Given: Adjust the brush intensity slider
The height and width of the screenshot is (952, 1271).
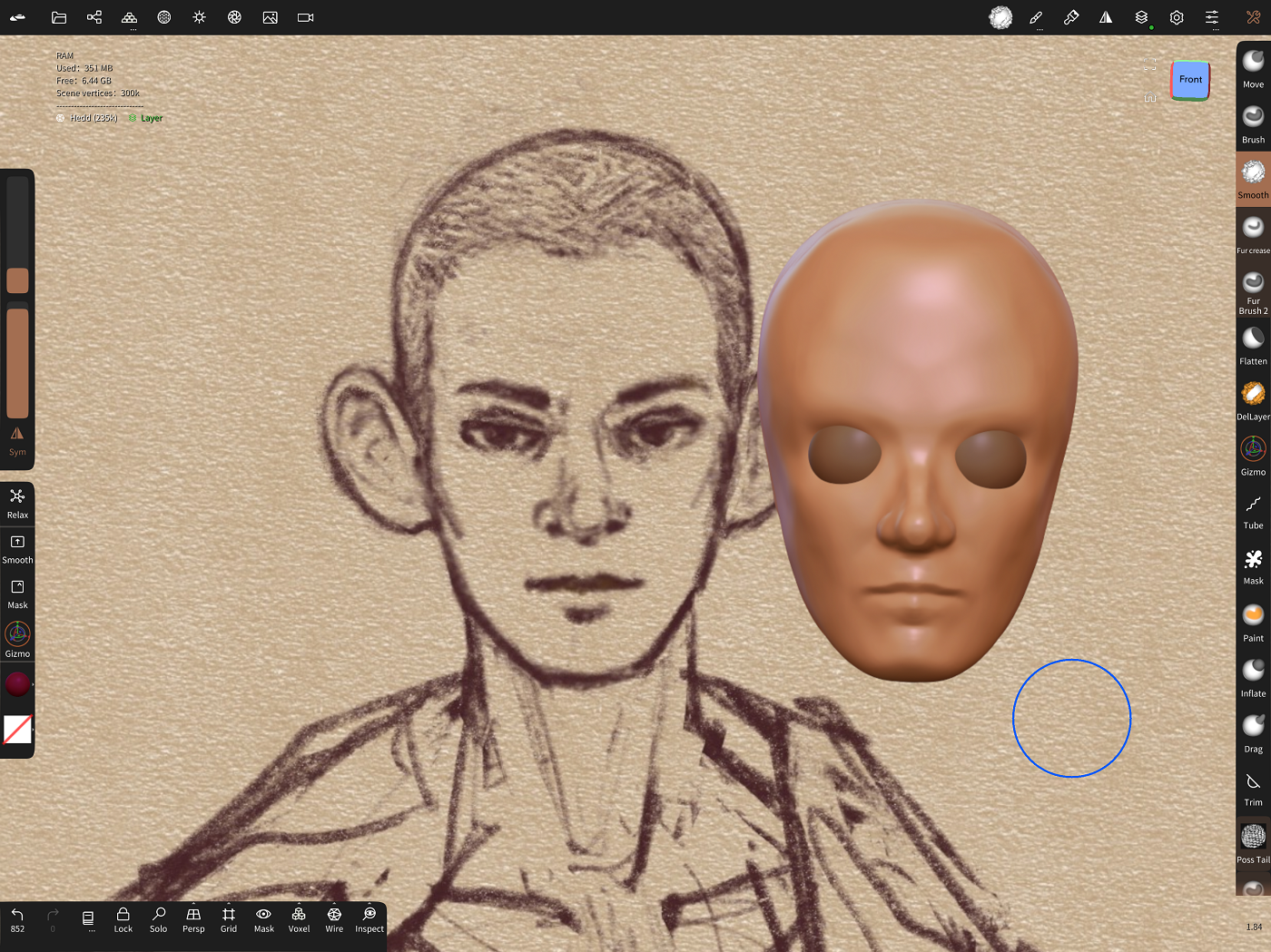Looking at the screenshot, I should (x=17, y=361).
